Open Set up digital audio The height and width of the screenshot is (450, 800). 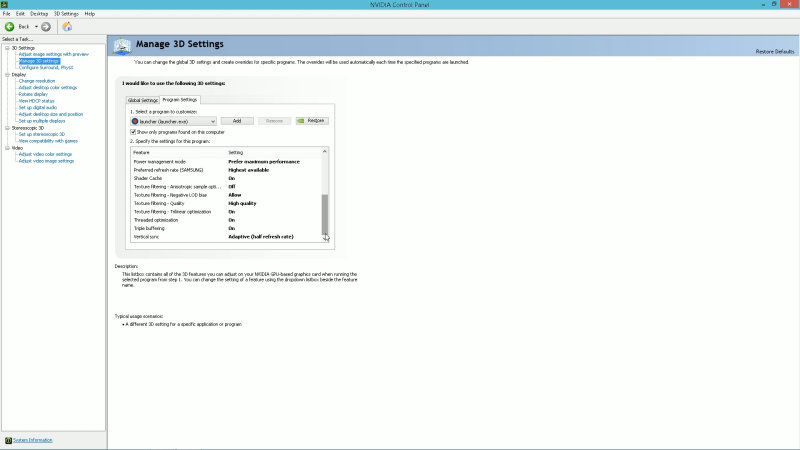point(38,108)
